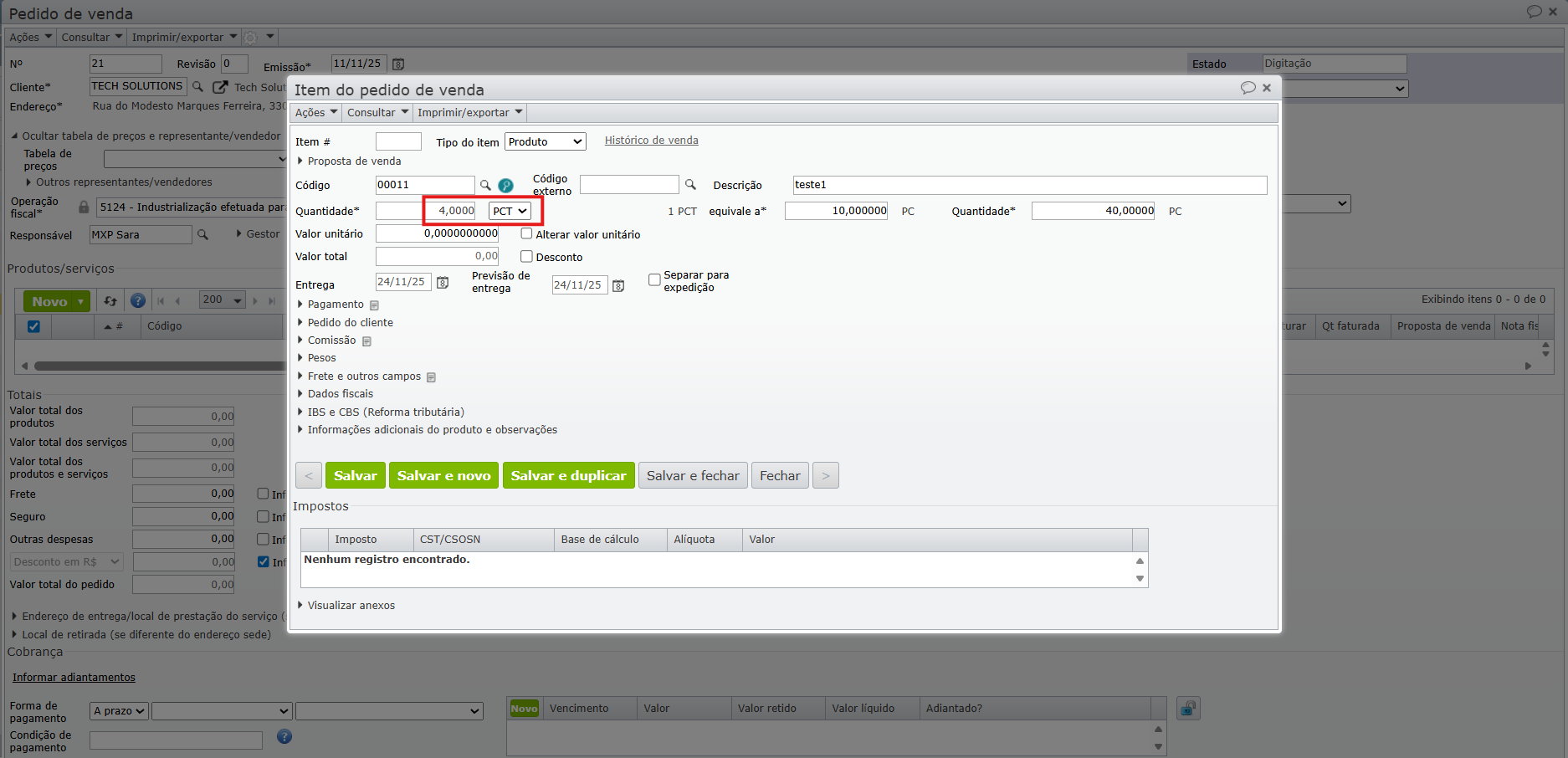Expand Informações adicionais do produto e observações

428,430
